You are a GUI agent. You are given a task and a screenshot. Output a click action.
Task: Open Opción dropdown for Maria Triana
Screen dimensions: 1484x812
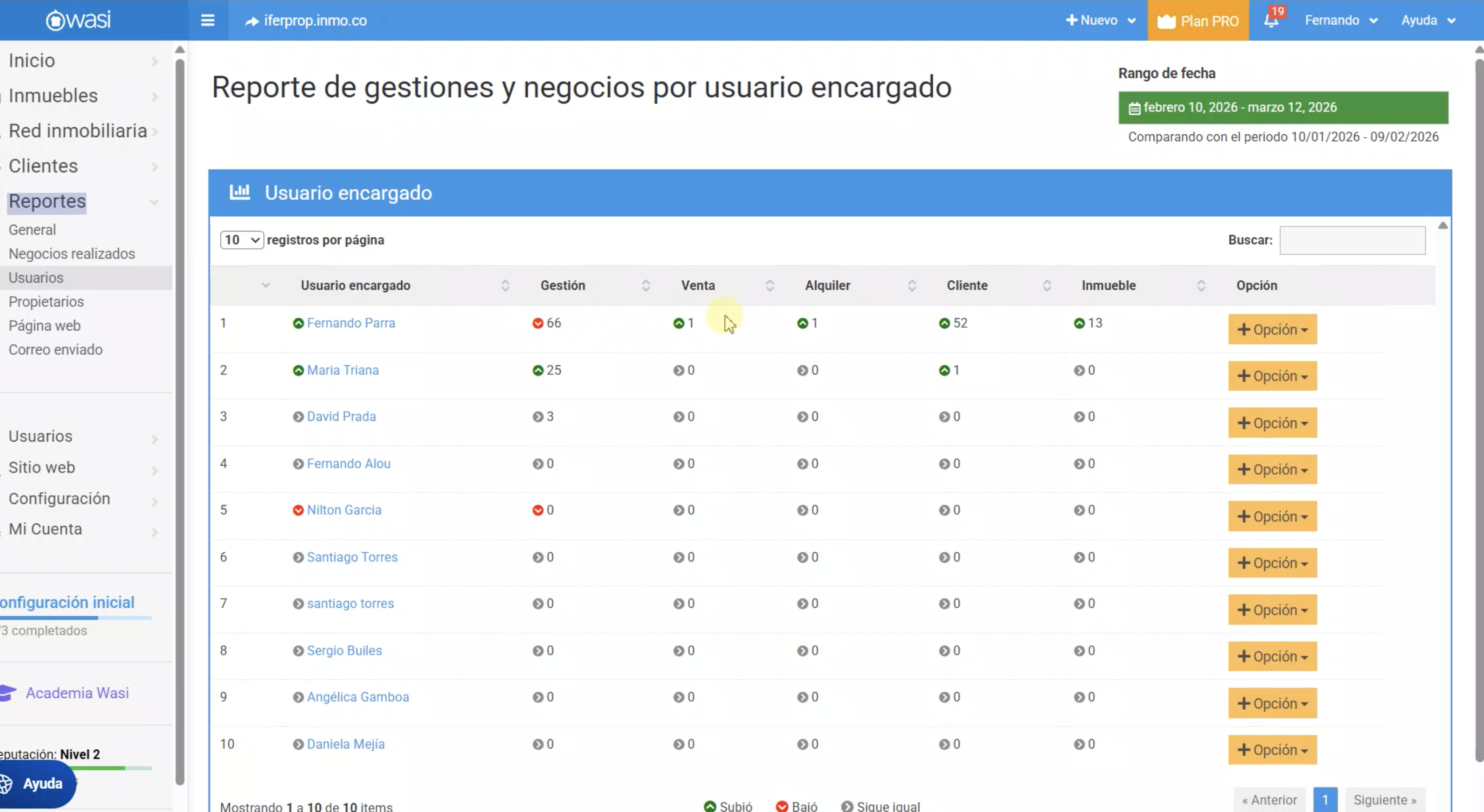(x=1272, y=376)
